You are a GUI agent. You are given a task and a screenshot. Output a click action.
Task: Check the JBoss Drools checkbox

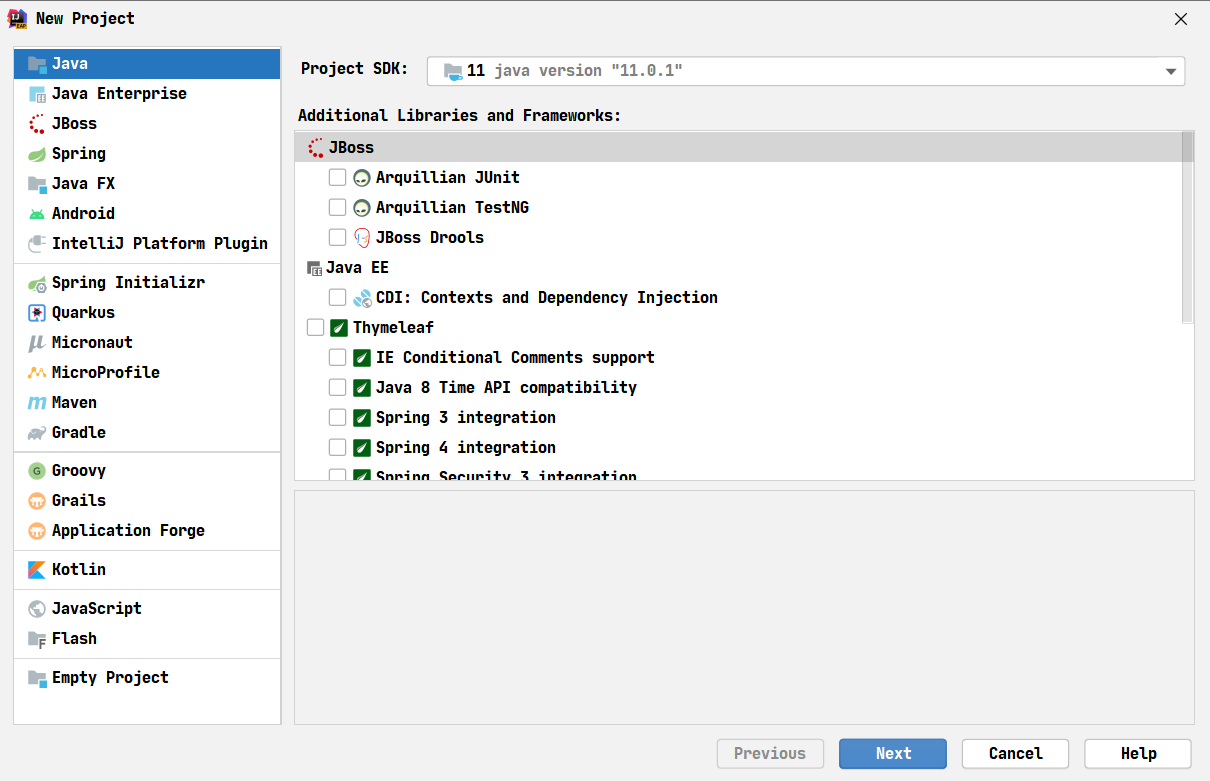pyautogui.click(x=338, y=238)
